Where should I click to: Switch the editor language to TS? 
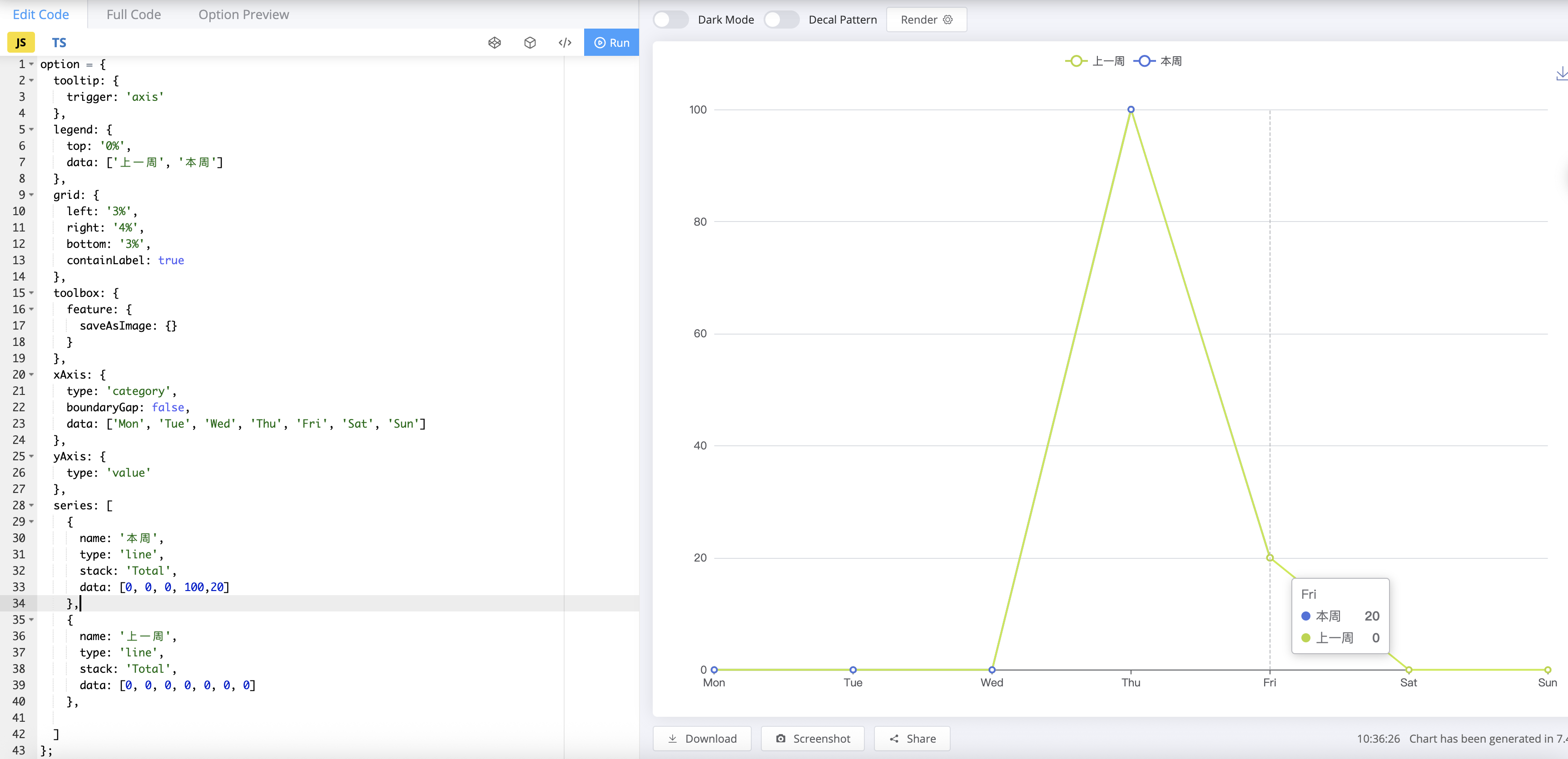[x=59, y=43]
